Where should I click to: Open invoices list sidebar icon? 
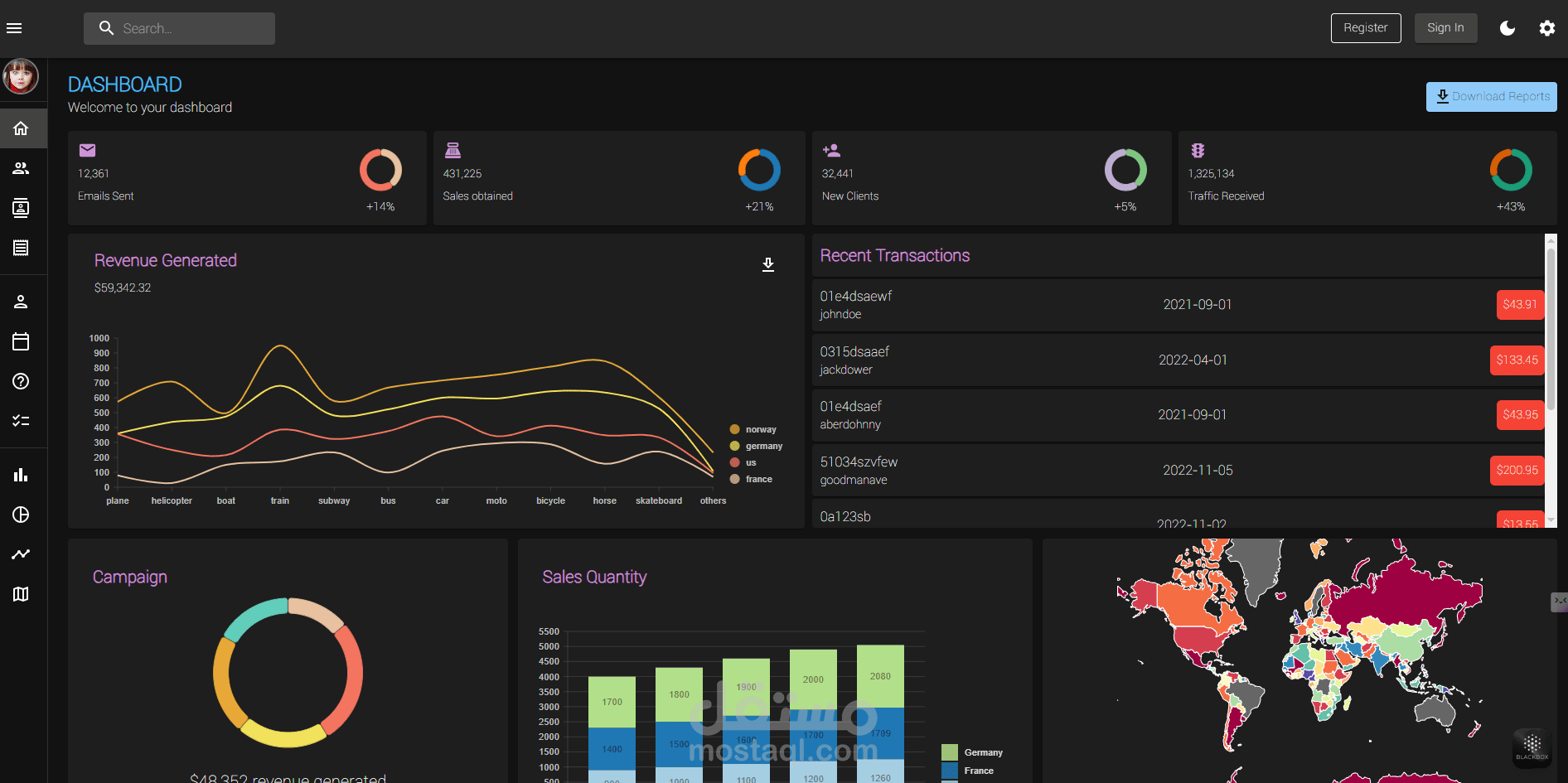click(21, 248)
